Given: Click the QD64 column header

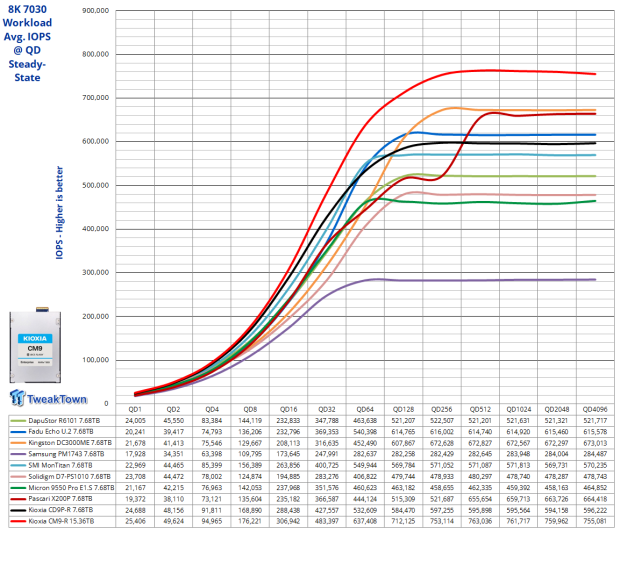Looking at the screenshot, I should point(365,409).
